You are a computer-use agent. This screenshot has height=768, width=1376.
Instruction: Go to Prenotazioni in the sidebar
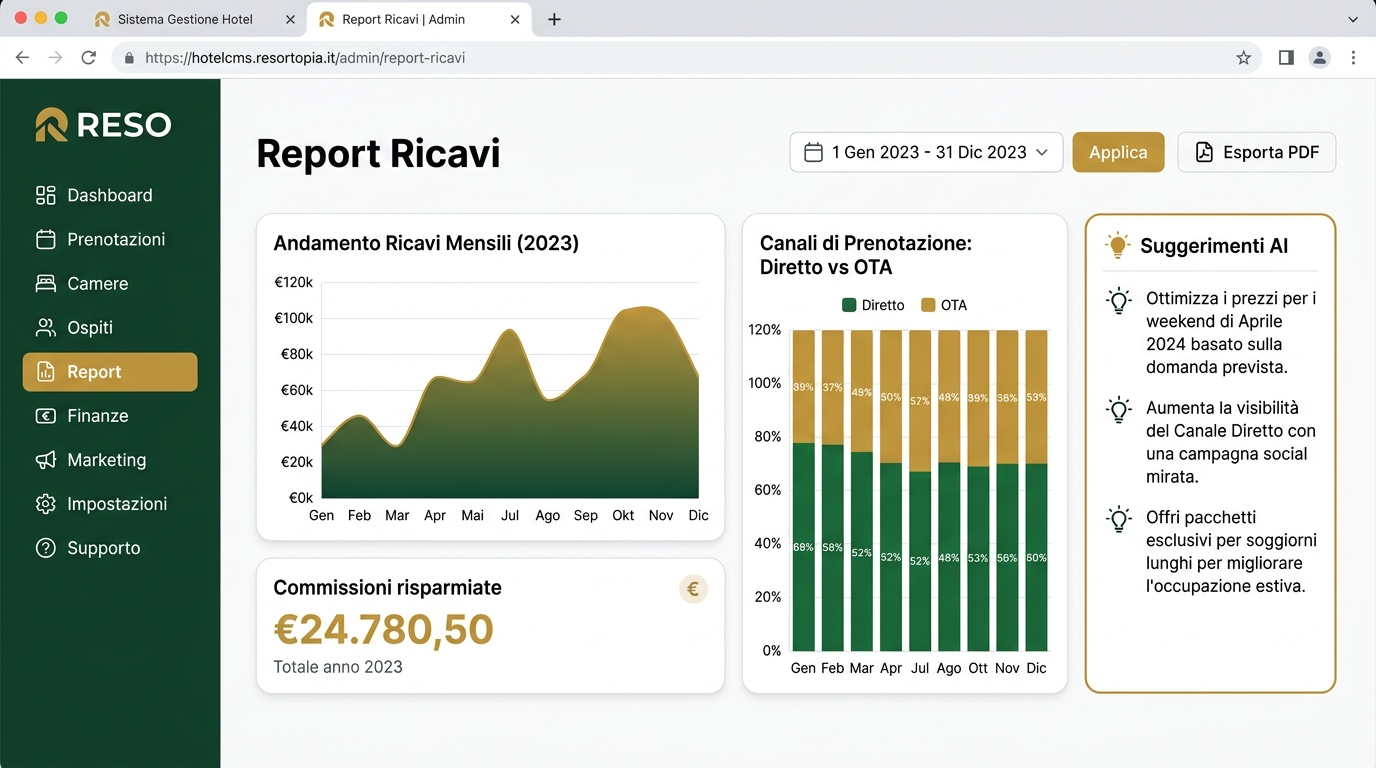[110, 239]
